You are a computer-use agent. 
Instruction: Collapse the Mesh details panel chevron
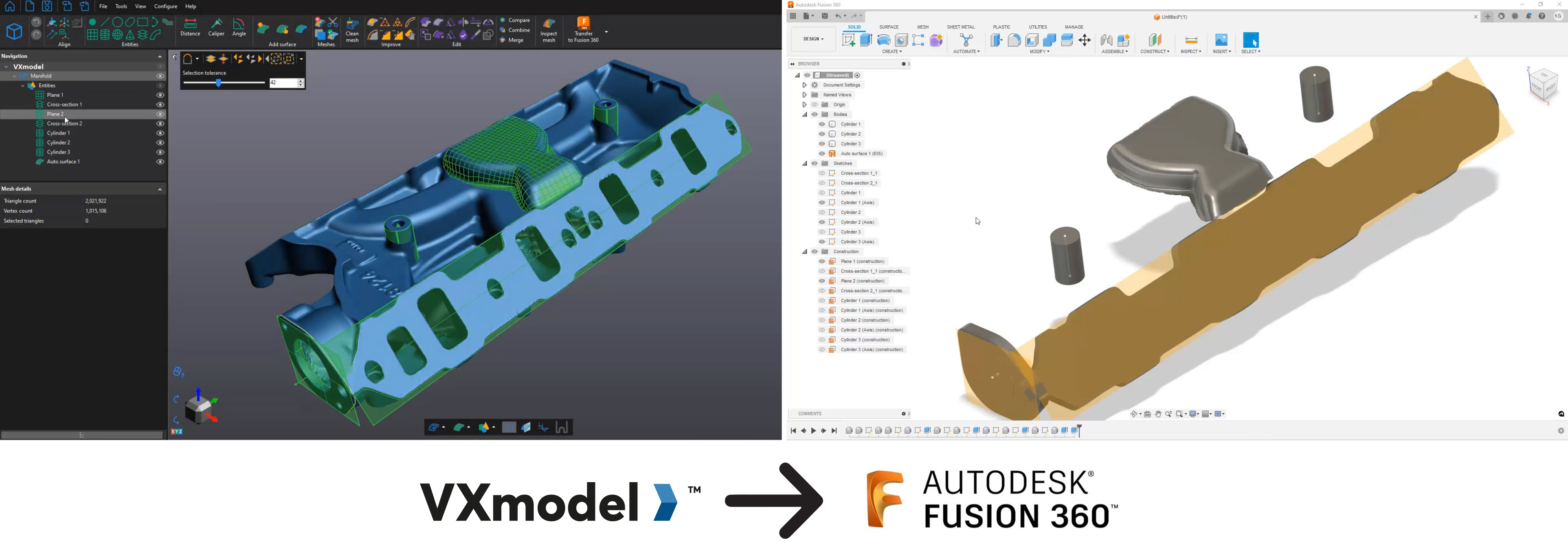(160, 190)
